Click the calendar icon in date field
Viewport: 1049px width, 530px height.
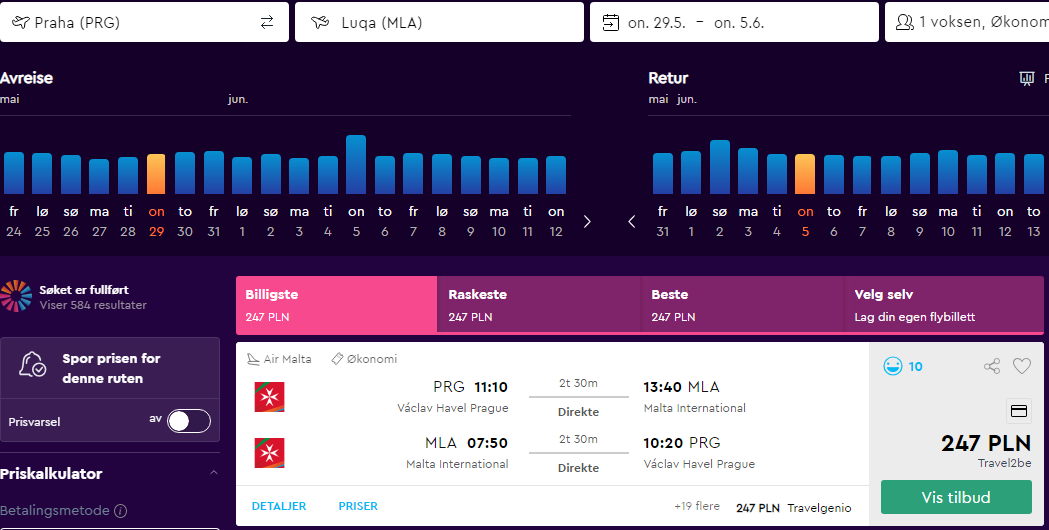click(x=611, y=22)
